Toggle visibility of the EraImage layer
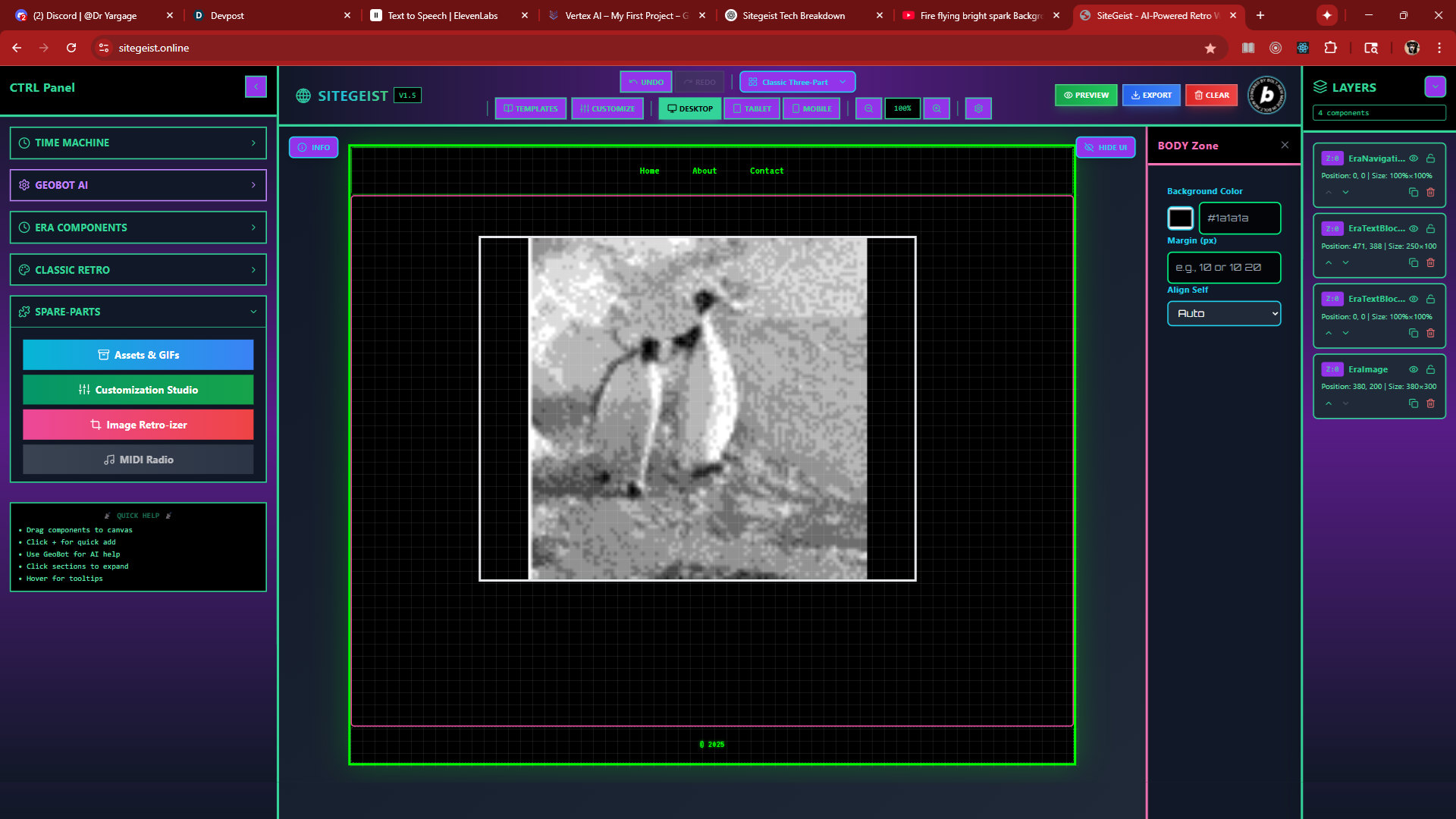The width and height of the screenshot is (1456, 819). (1414, 369)
